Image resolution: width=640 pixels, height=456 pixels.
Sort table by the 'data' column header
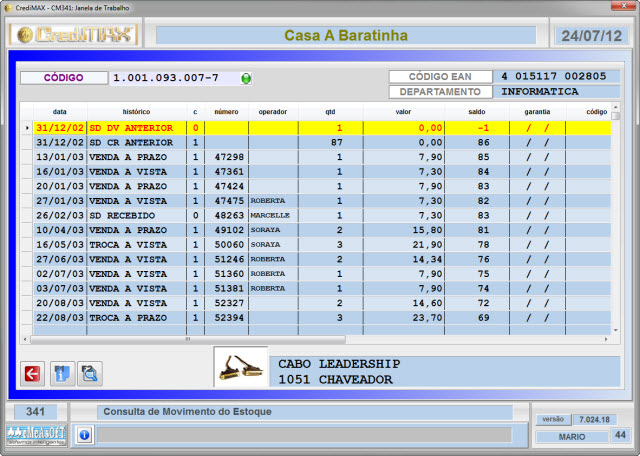pyautogui.click(x=60, y=113)
